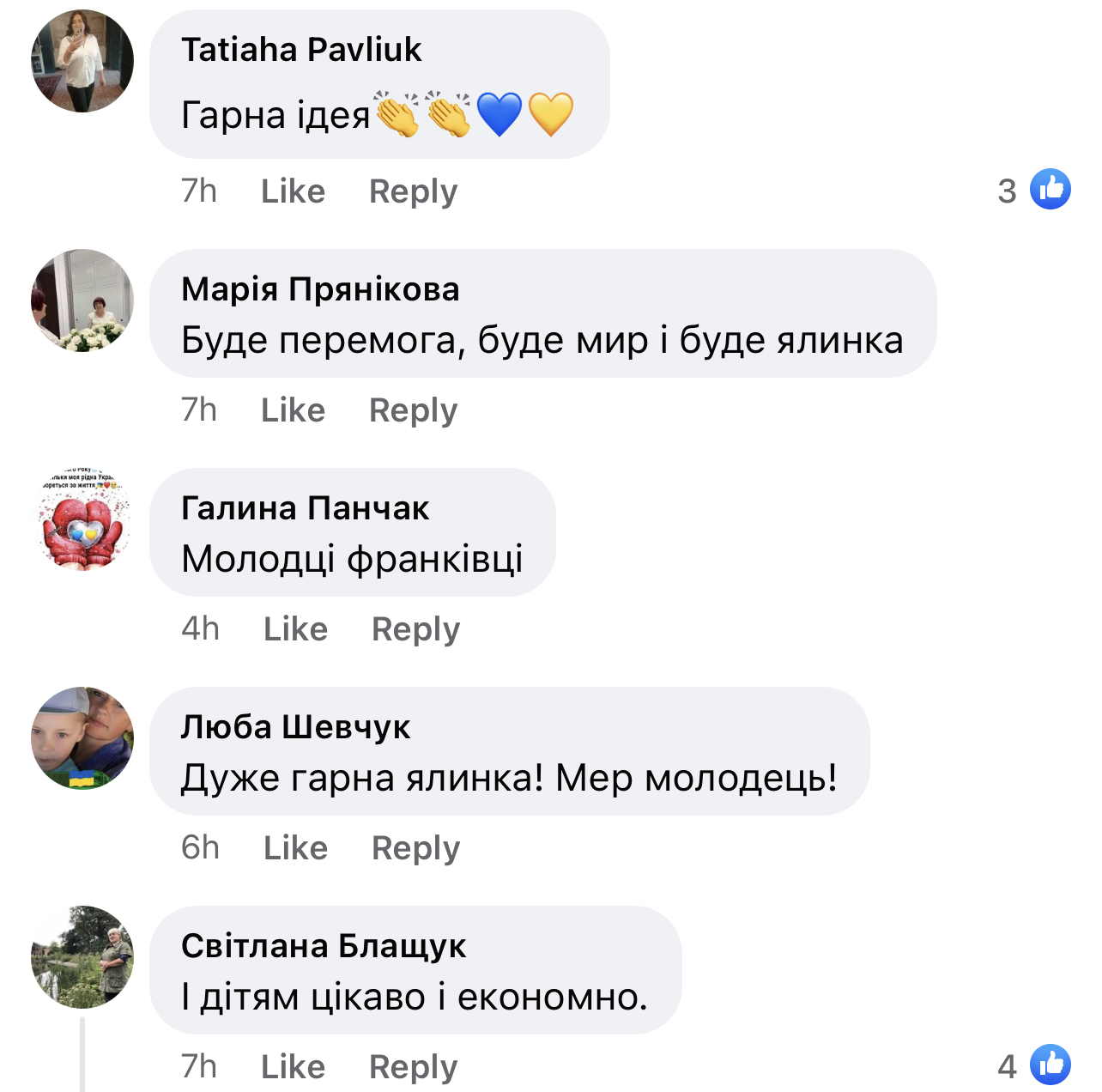Viewport: 1102px width, 1092px height.
Task: Like Світлана Блащук's comment
Action: [x=293, y=1066]
